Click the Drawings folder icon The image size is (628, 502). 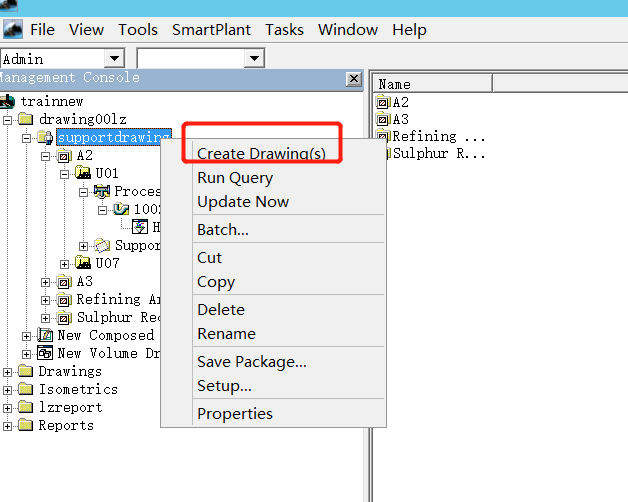click(x=26, y=371)
